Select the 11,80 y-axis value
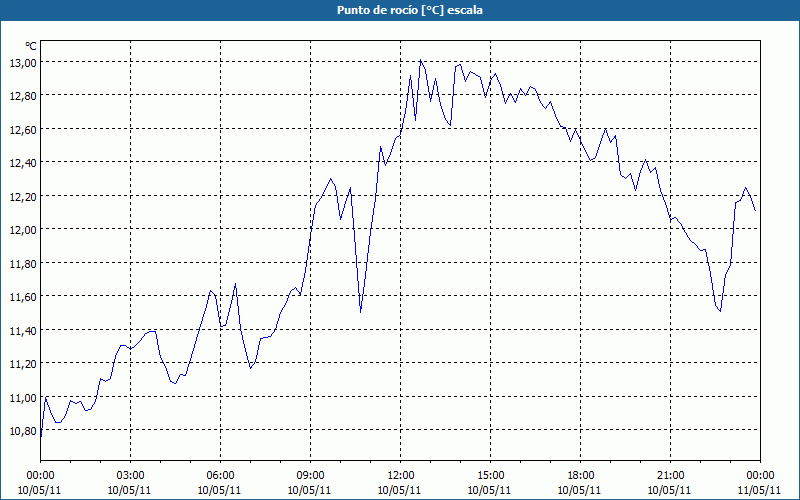 (23, 263)
